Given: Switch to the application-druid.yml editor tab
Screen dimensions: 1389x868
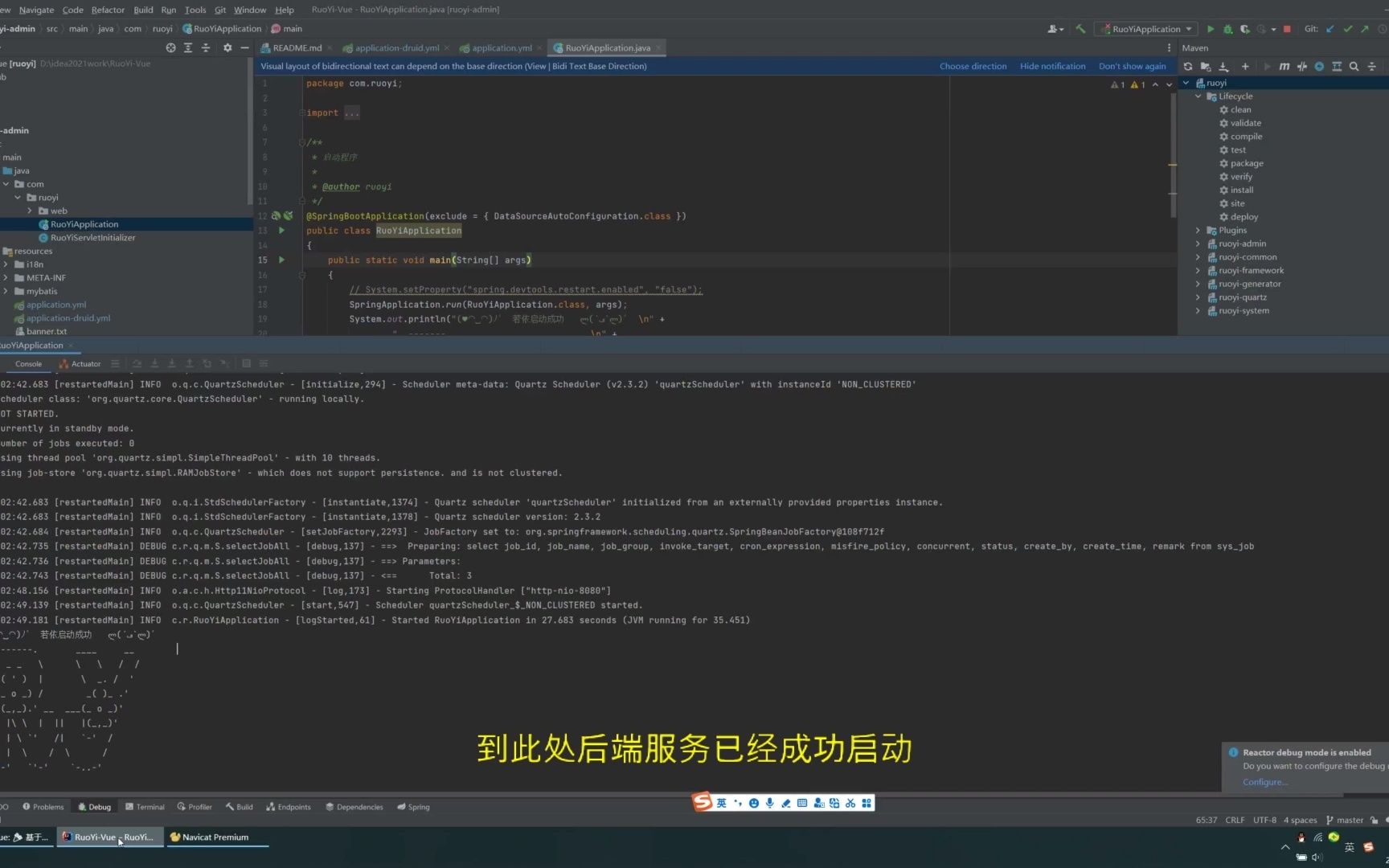Looking at the screenshot, I should tap(397, 48).
